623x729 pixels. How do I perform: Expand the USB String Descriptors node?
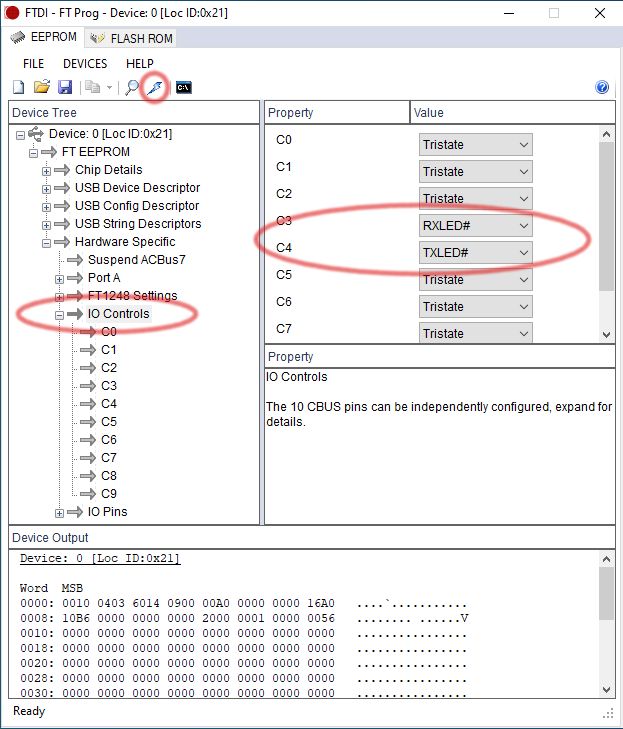(x=46, y=225)
